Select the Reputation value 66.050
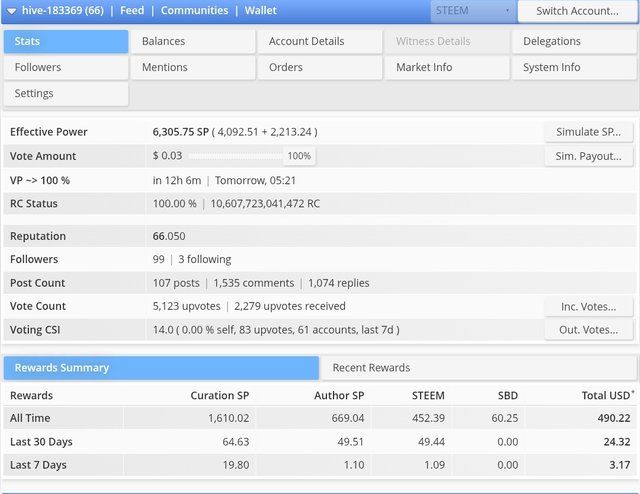 [x=169, y=236]
